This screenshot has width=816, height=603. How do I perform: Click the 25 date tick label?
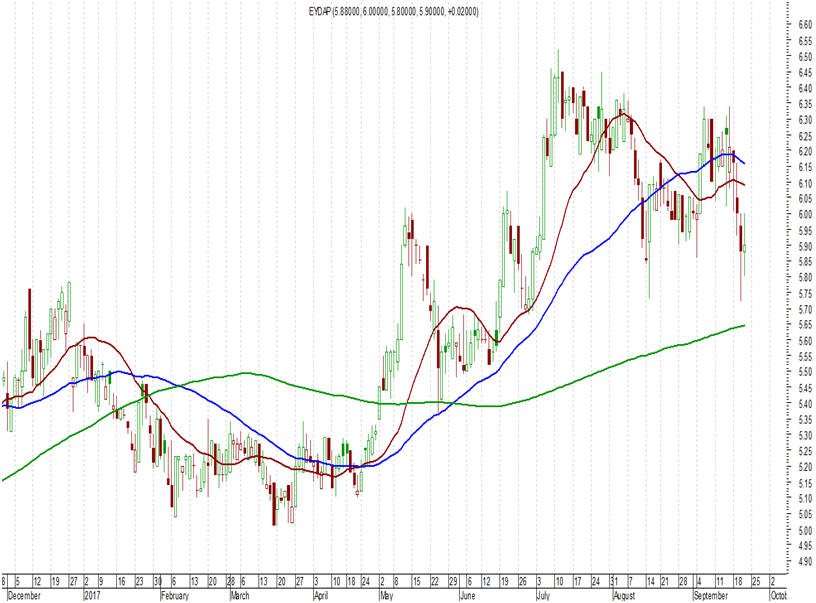click(756, 581)
